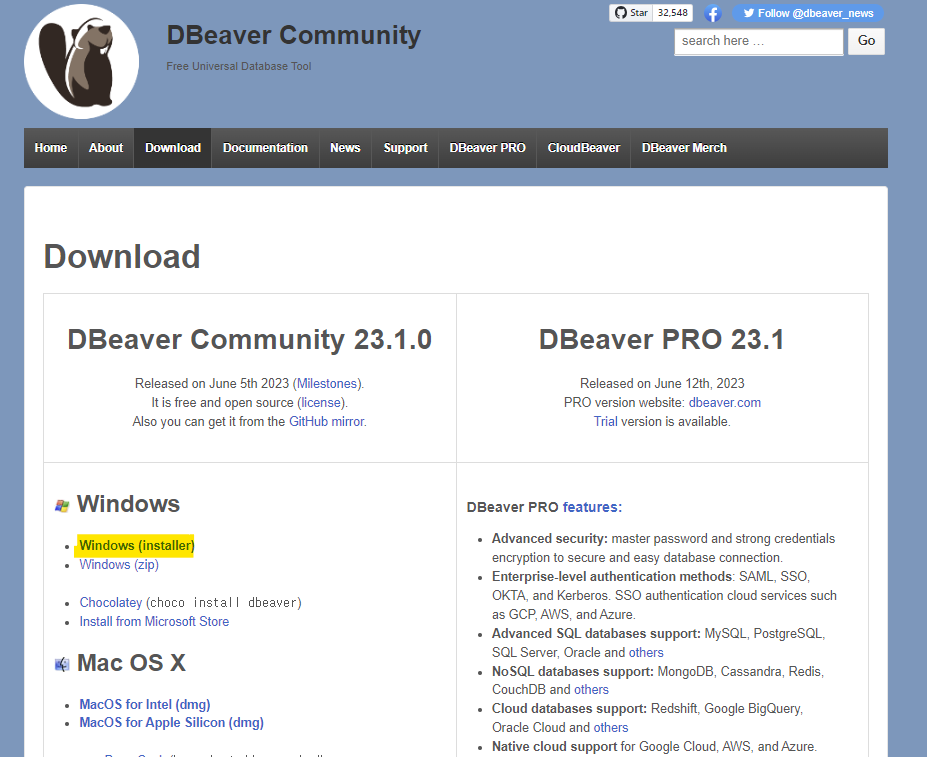
Task: Click the DBeaver Community site title
Action: 294,35
